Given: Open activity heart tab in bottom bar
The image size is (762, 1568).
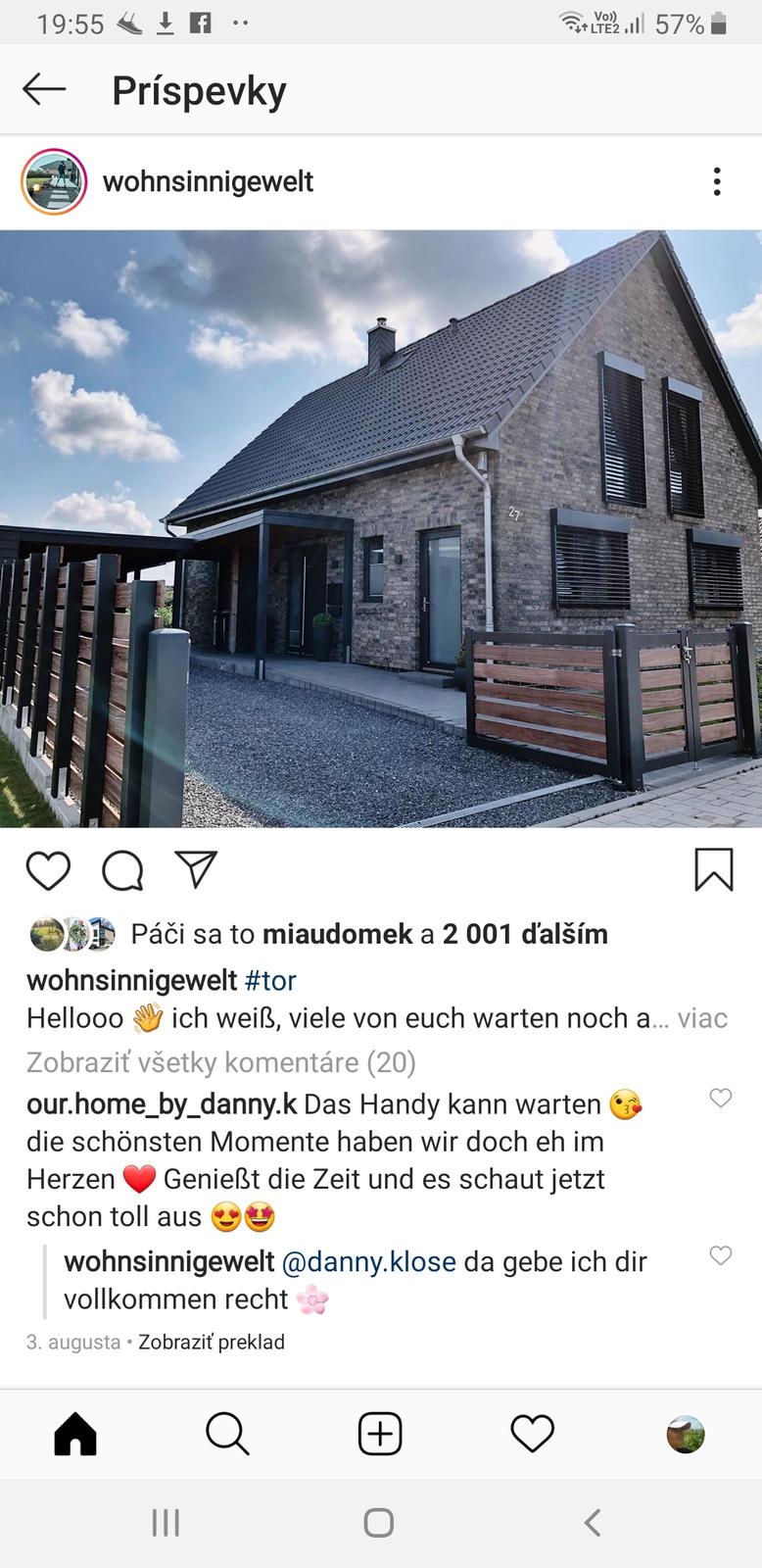Looking at the screenshot, I should [533, 1435].
